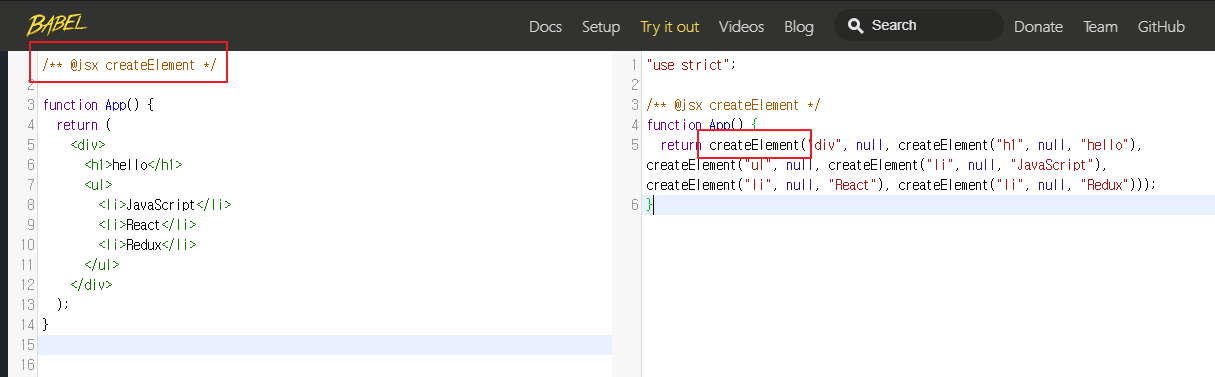Click 'return createElement("div"' in output

pyautogui.click(x=751, y=145)
